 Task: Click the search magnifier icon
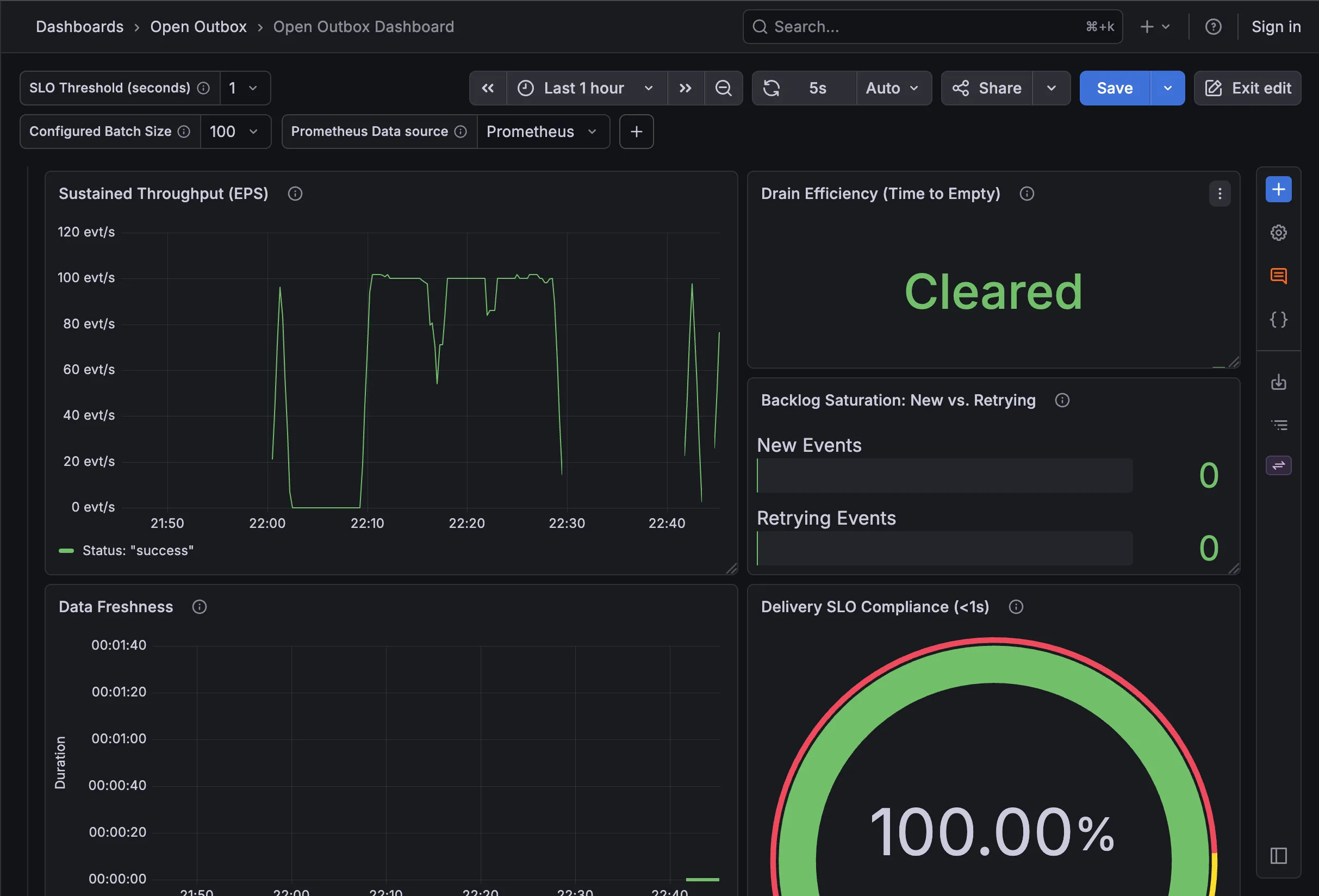(x=760, y=27)
